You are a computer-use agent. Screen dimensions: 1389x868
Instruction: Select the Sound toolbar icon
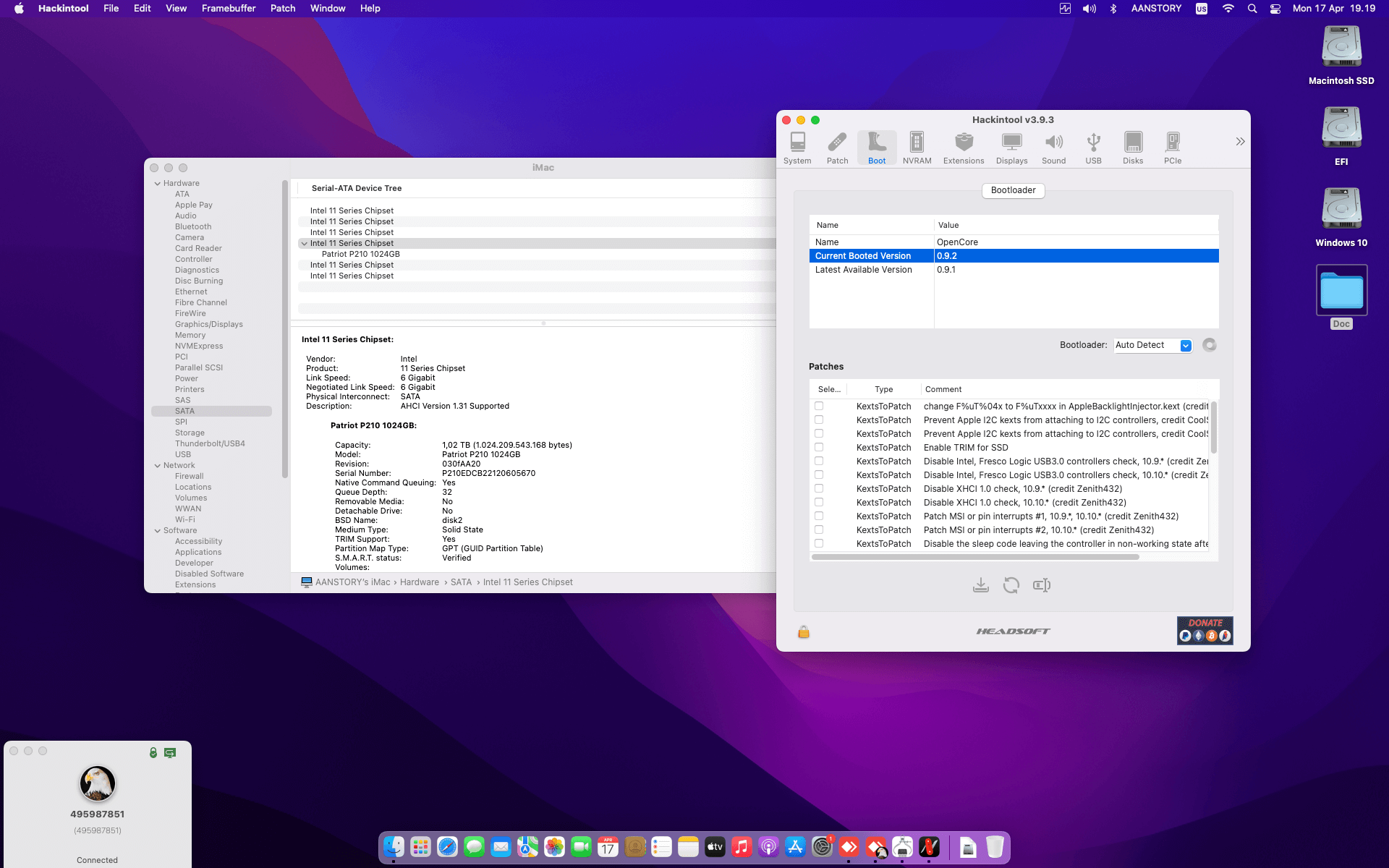click(1053, 148)
